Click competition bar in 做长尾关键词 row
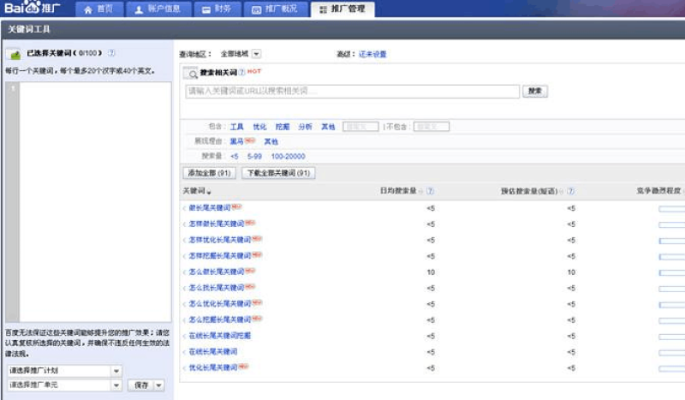The image size is (685, 400). tap(672, 209)
